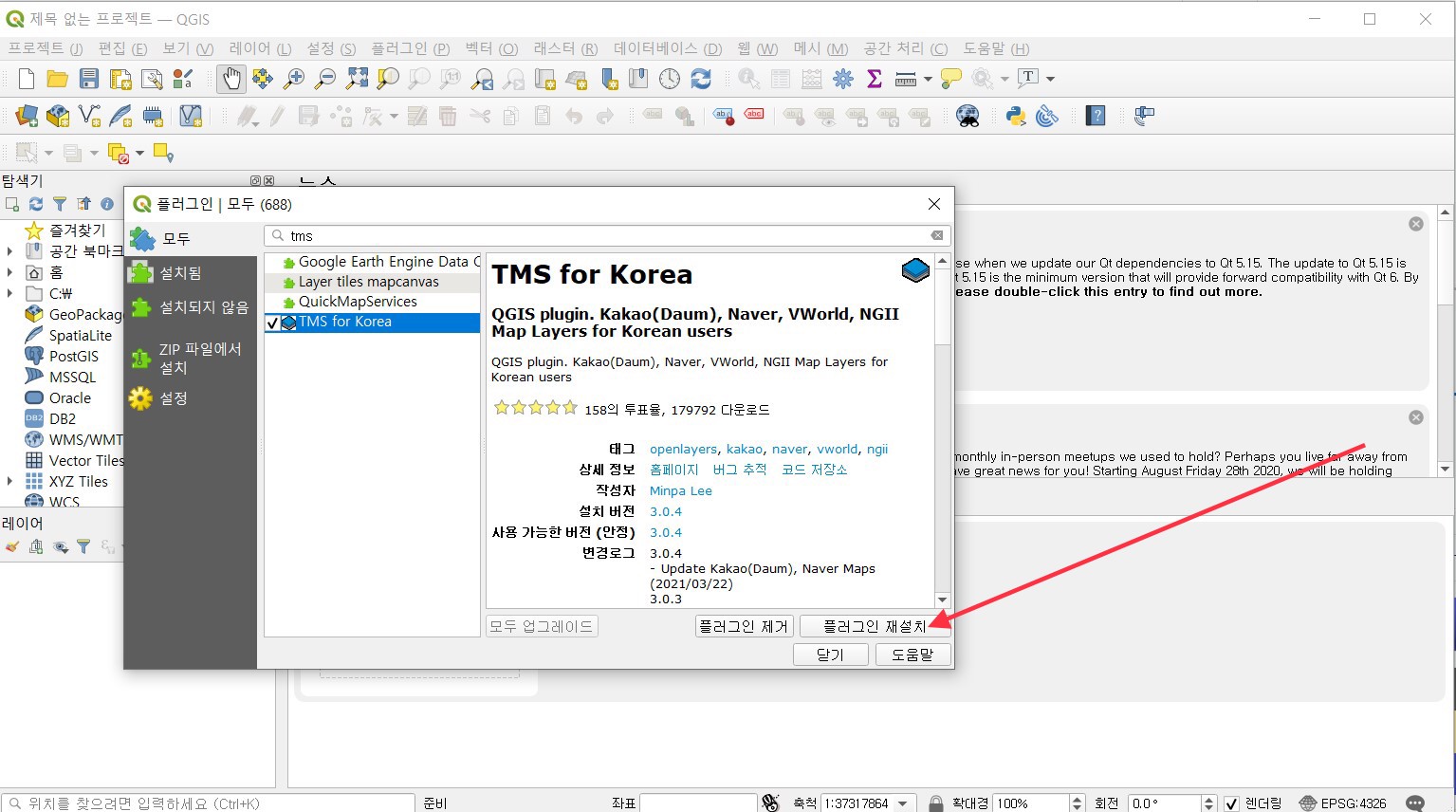The image size is (1456, 812).
Task: Save project with the floppy disk icon
Action: pos(89,79)
